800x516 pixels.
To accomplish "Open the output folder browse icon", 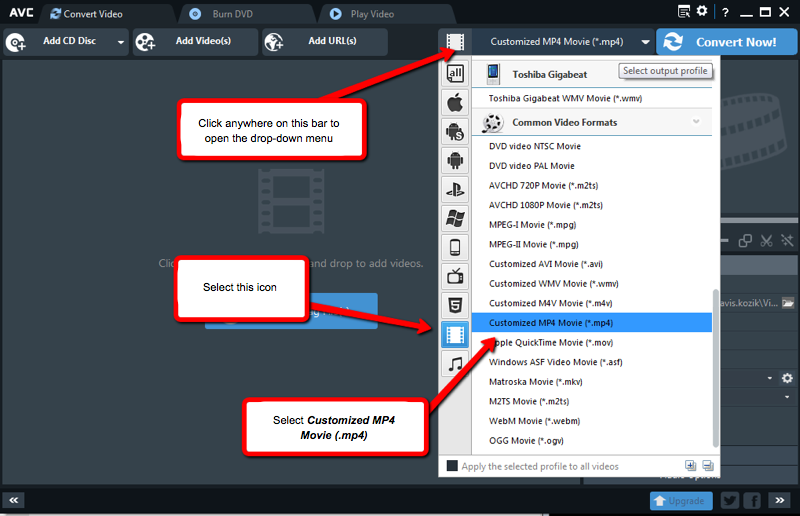I will 788,303.
